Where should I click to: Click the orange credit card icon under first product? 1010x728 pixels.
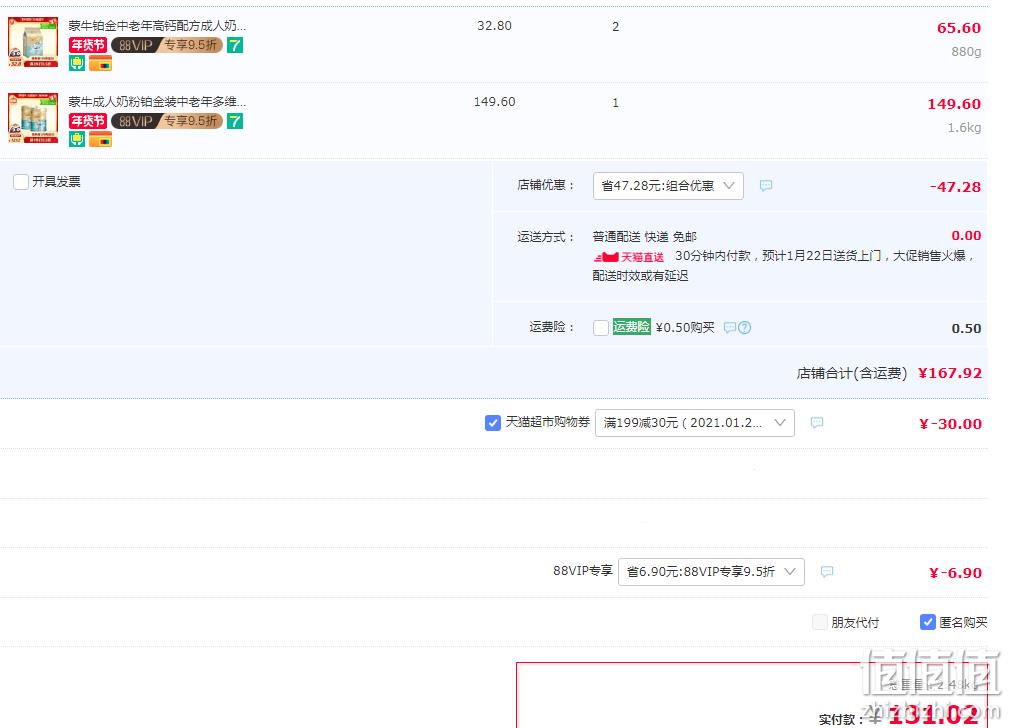(100, 64)
